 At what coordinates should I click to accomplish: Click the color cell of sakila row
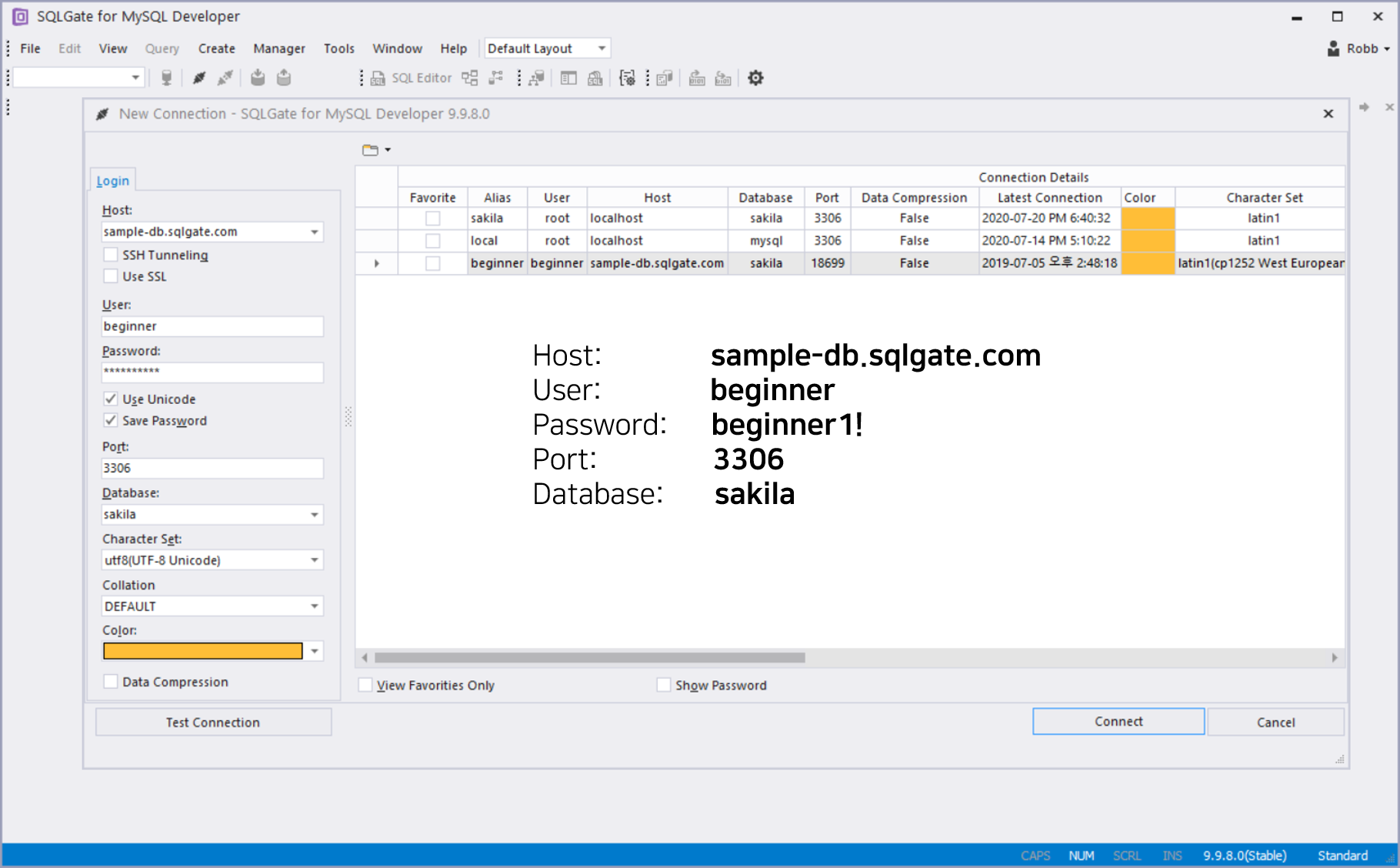tap(1148, 219)
